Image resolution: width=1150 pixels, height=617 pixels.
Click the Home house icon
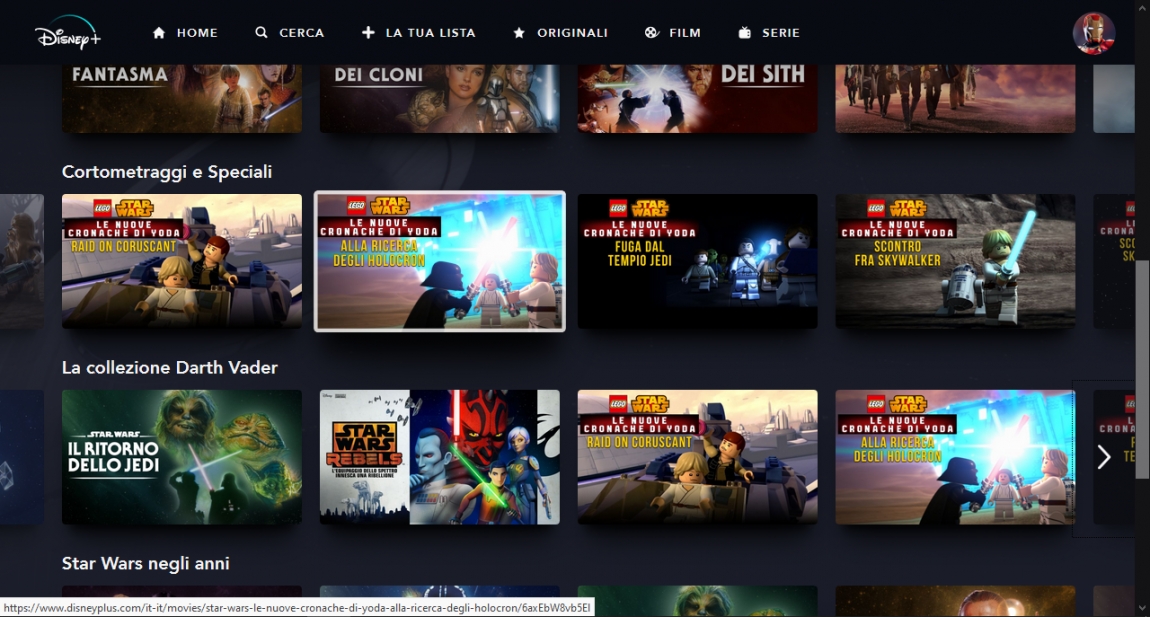158,33
